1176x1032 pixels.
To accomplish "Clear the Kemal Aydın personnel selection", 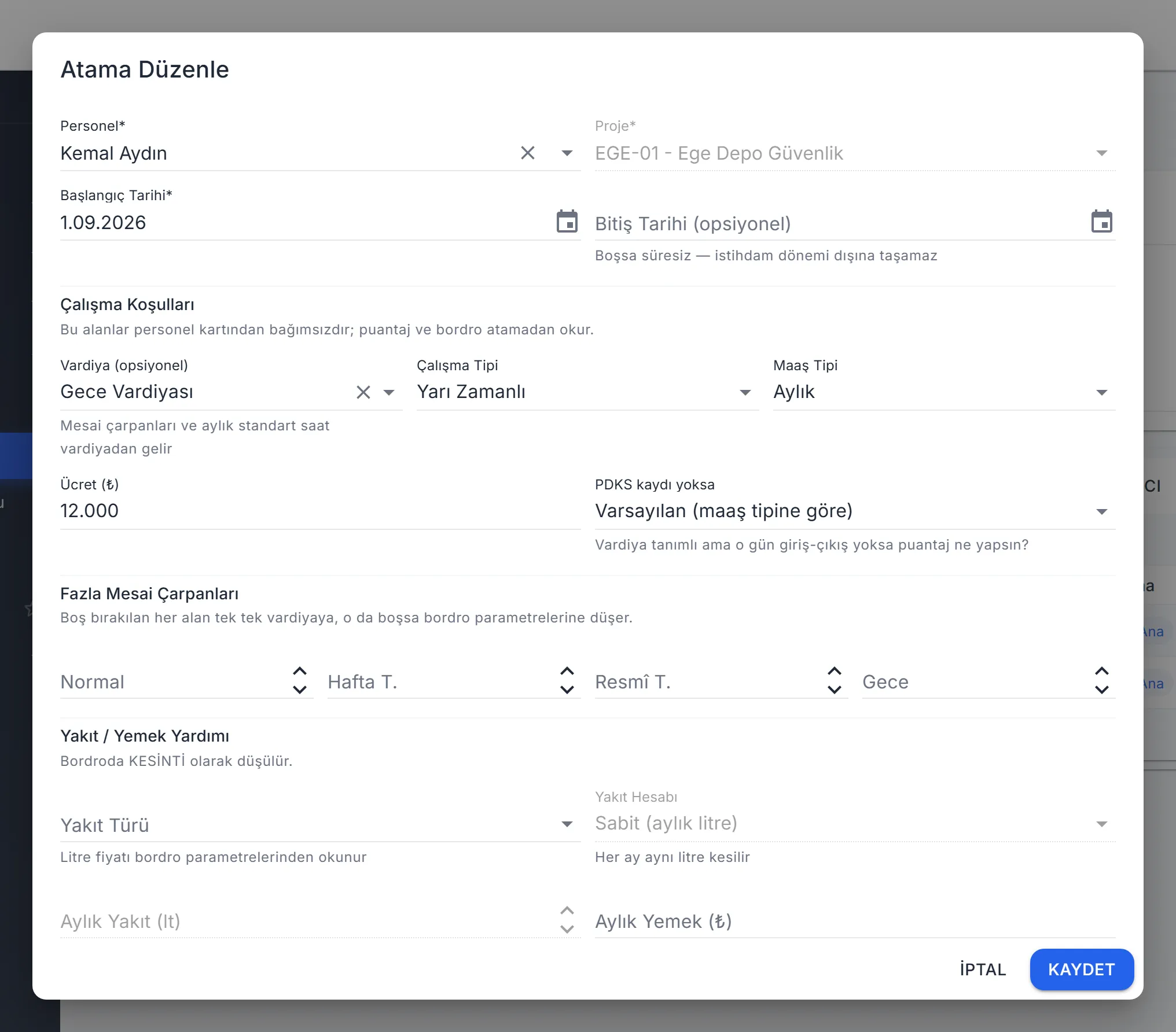I will [527, 153].
